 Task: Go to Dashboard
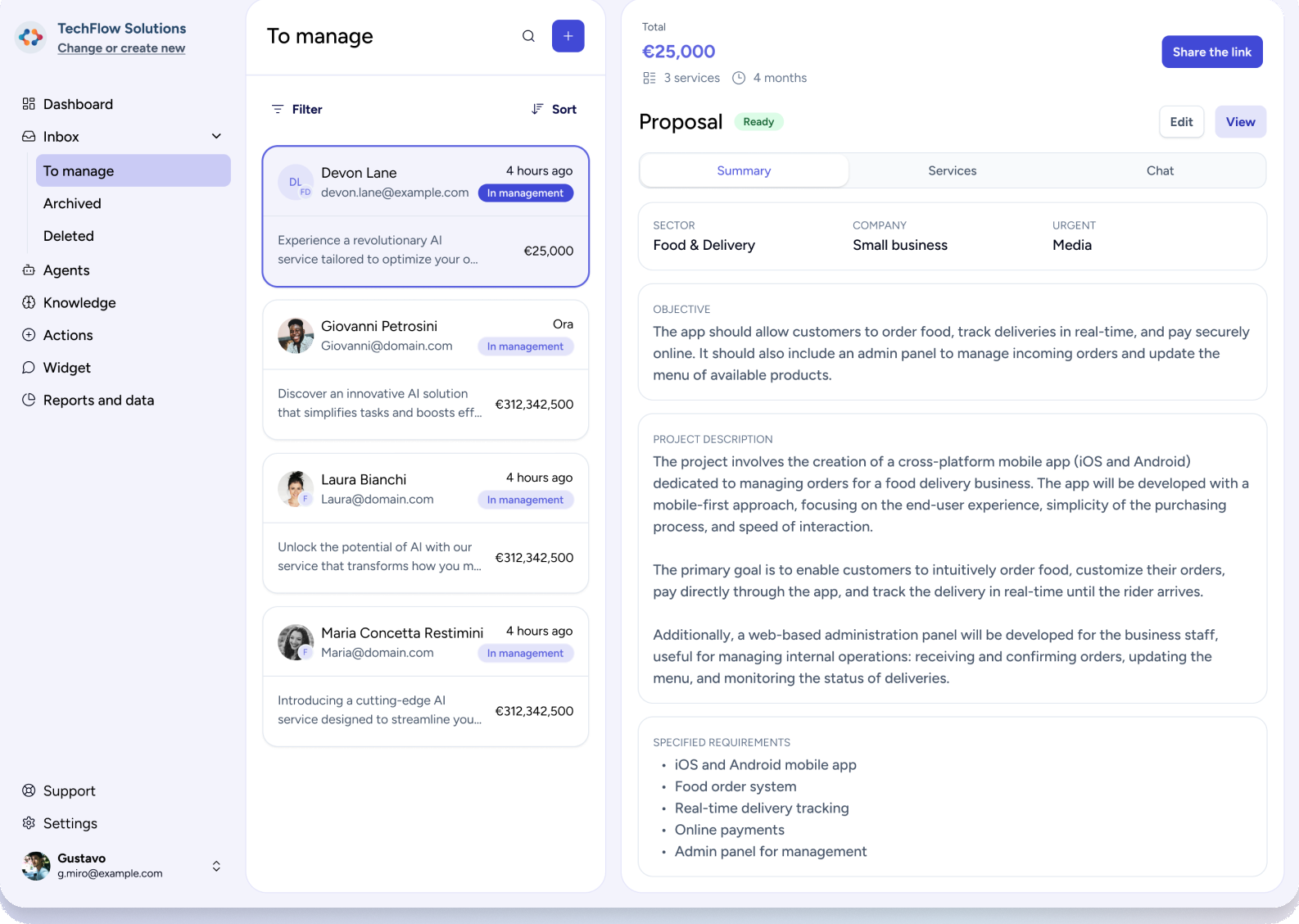coord(78,104)
